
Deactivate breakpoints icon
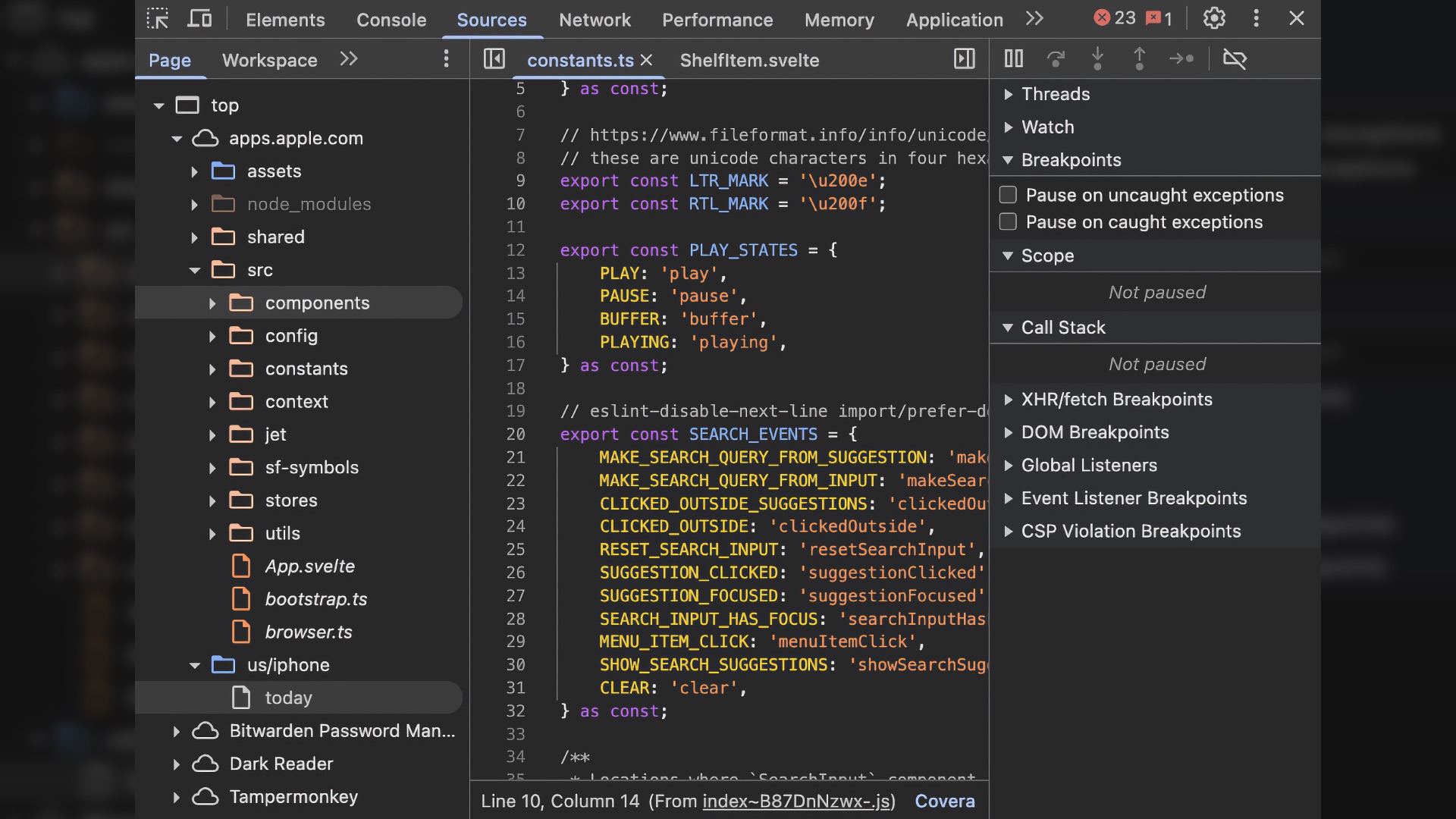tap(1235, 59)
